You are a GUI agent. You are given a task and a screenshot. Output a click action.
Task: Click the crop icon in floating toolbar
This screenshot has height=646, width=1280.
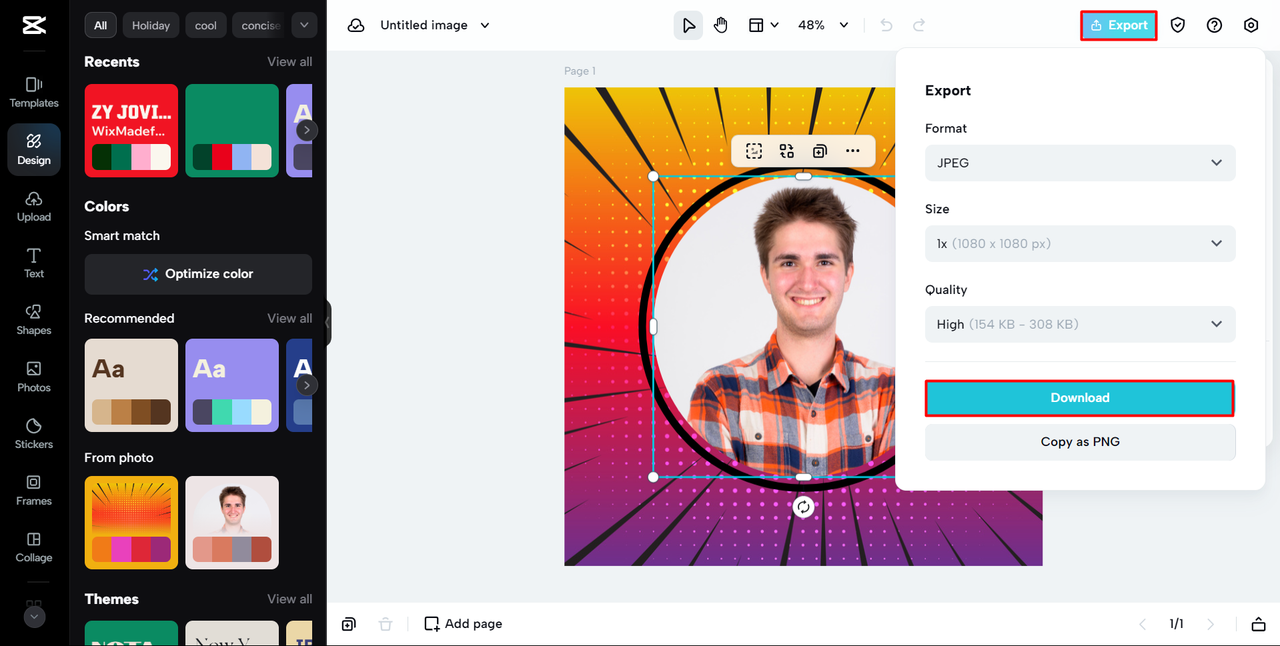point(754,151)
